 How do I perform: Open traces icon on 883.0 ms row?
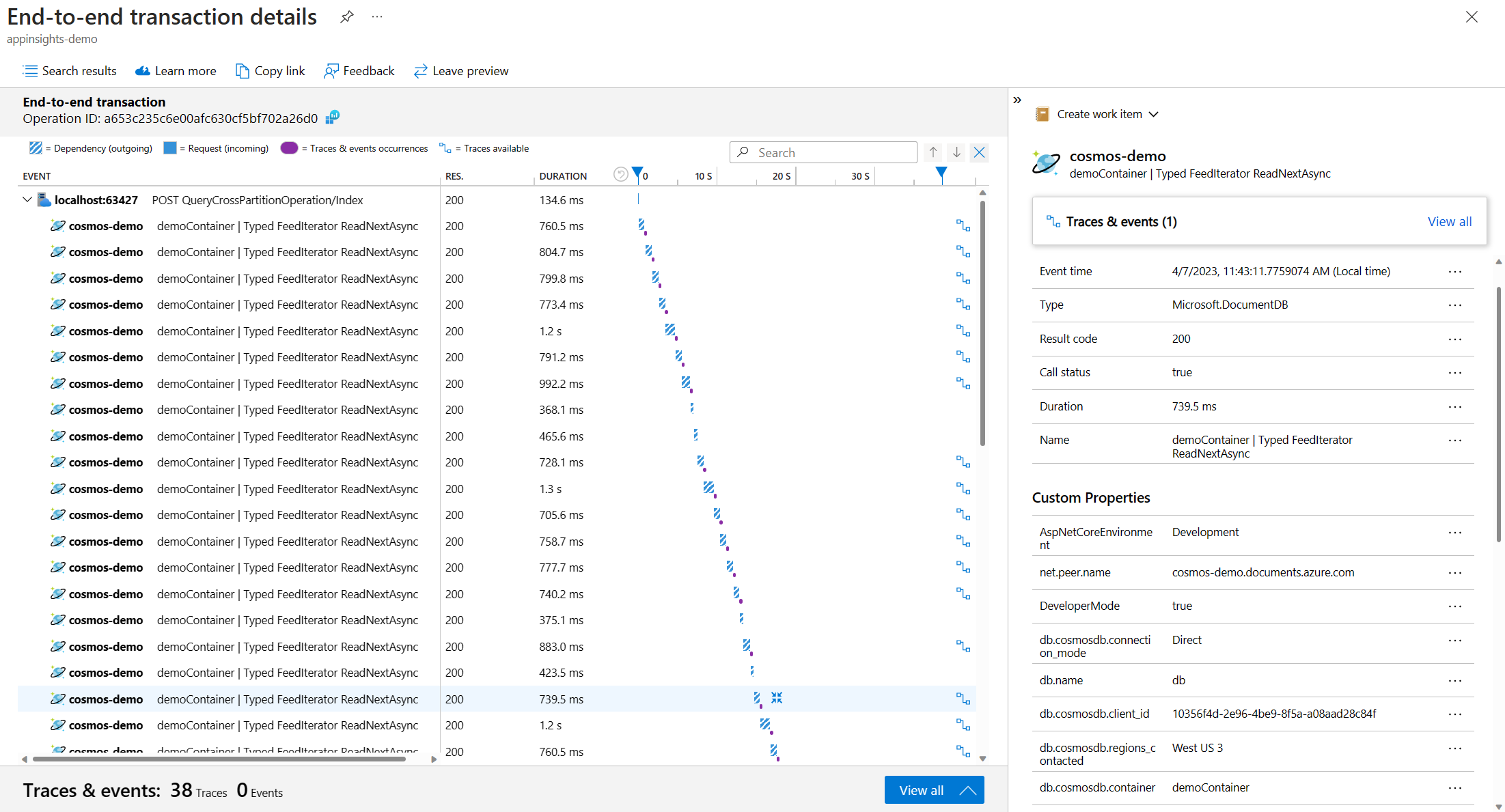pos(963,646)
